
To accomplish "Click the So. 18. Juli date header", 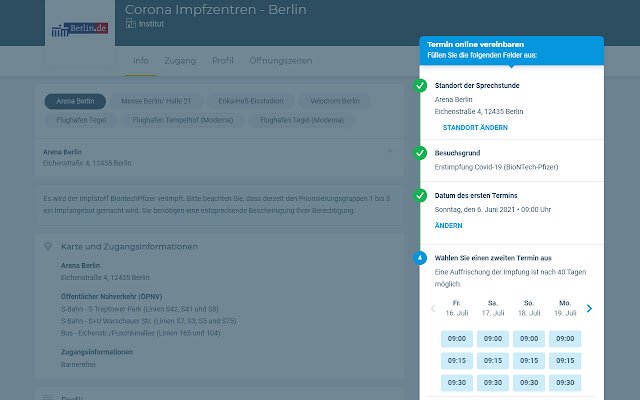I will (x=529, y=308).
